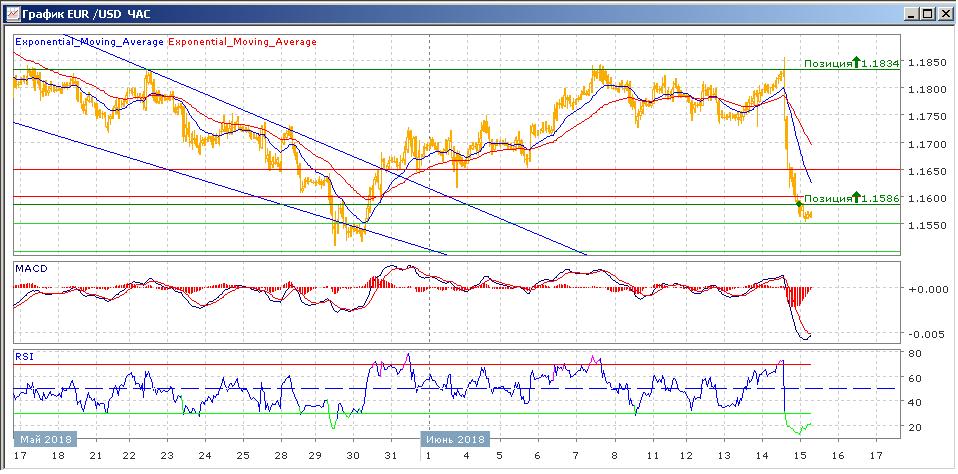Click date label 31 on time axis

(x=391, y=456)
